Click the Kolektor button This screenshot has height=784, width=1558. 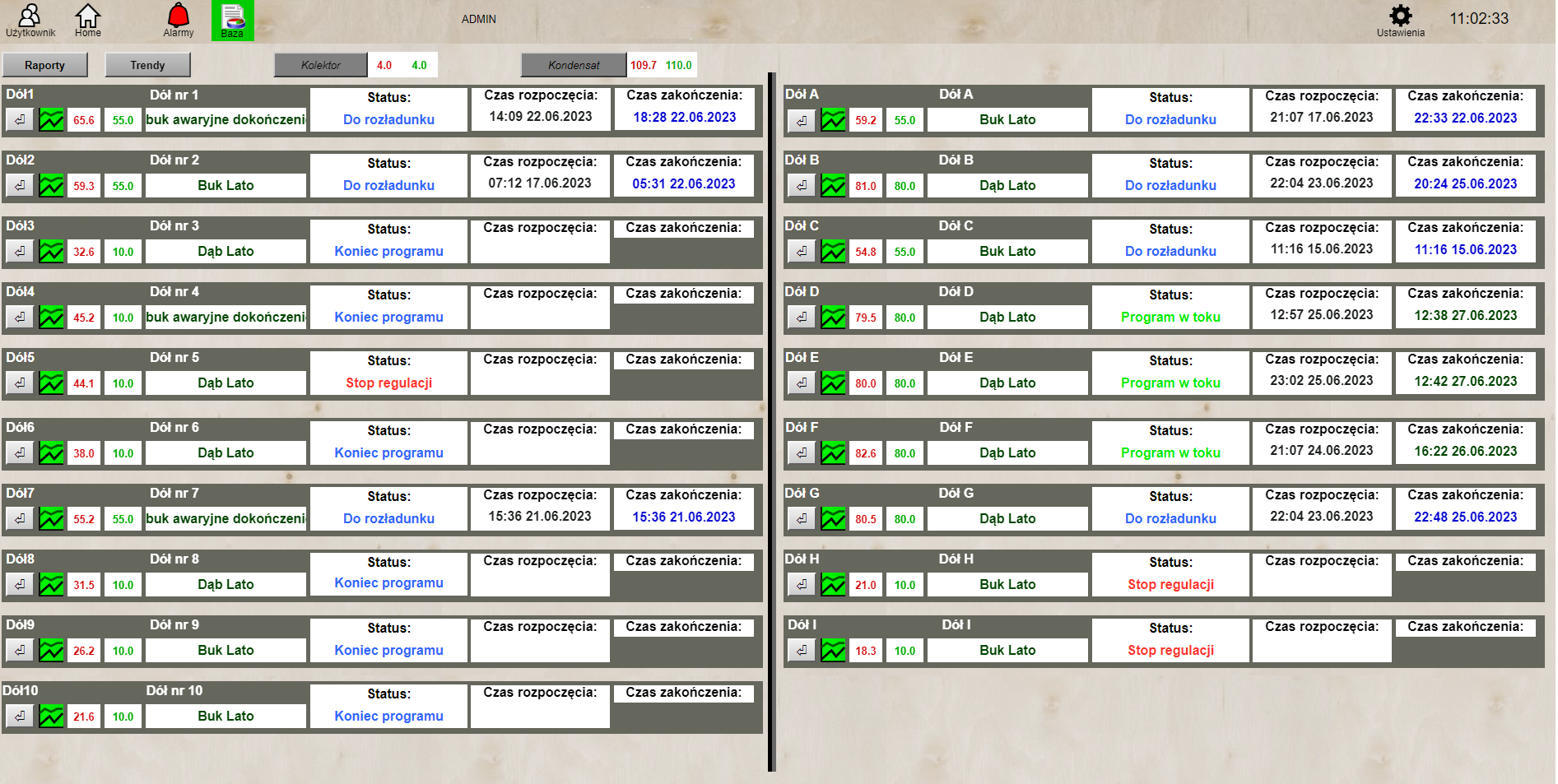[x=321, y=64]
